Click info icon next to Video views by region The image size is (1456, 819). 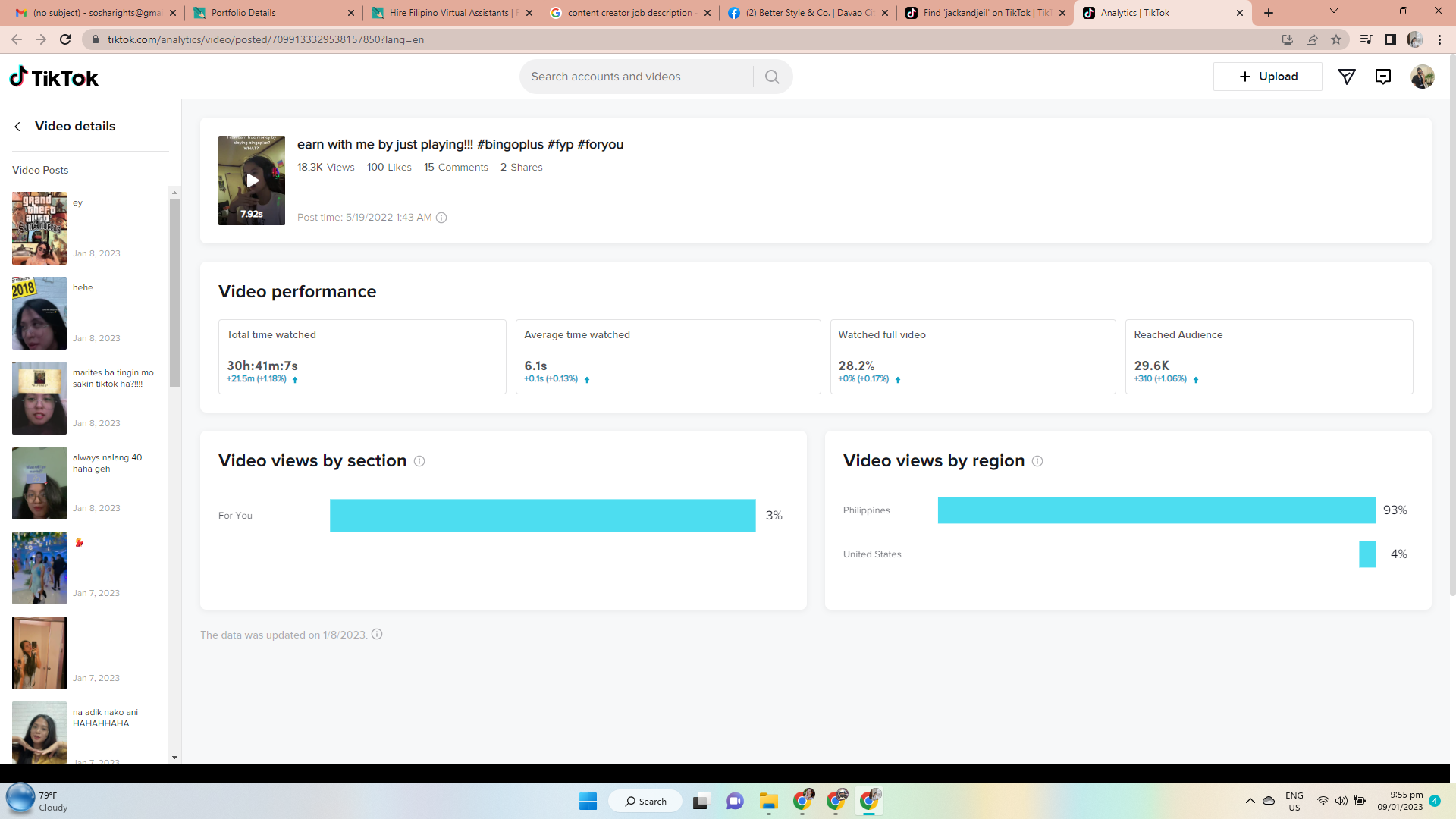click(1037, 461)
